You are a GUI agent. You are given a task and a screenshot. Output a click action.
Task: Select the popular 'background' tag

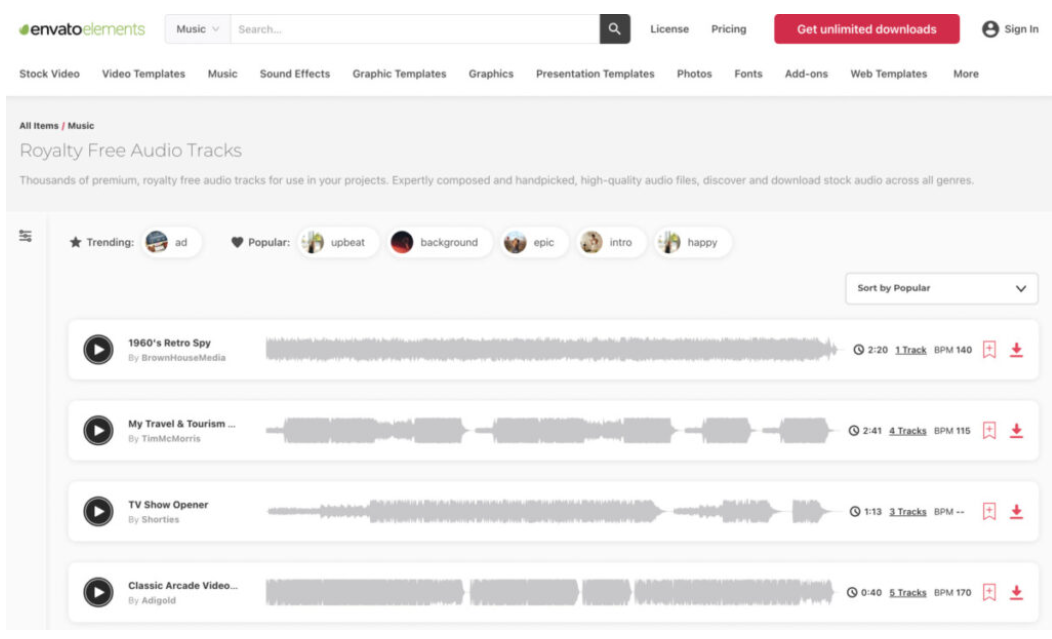point(439,242)
